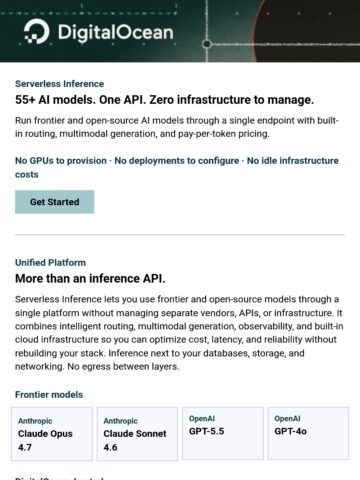
Task: Click the 'No GPUs to provision' highlight text
Action: pos(61,161)
